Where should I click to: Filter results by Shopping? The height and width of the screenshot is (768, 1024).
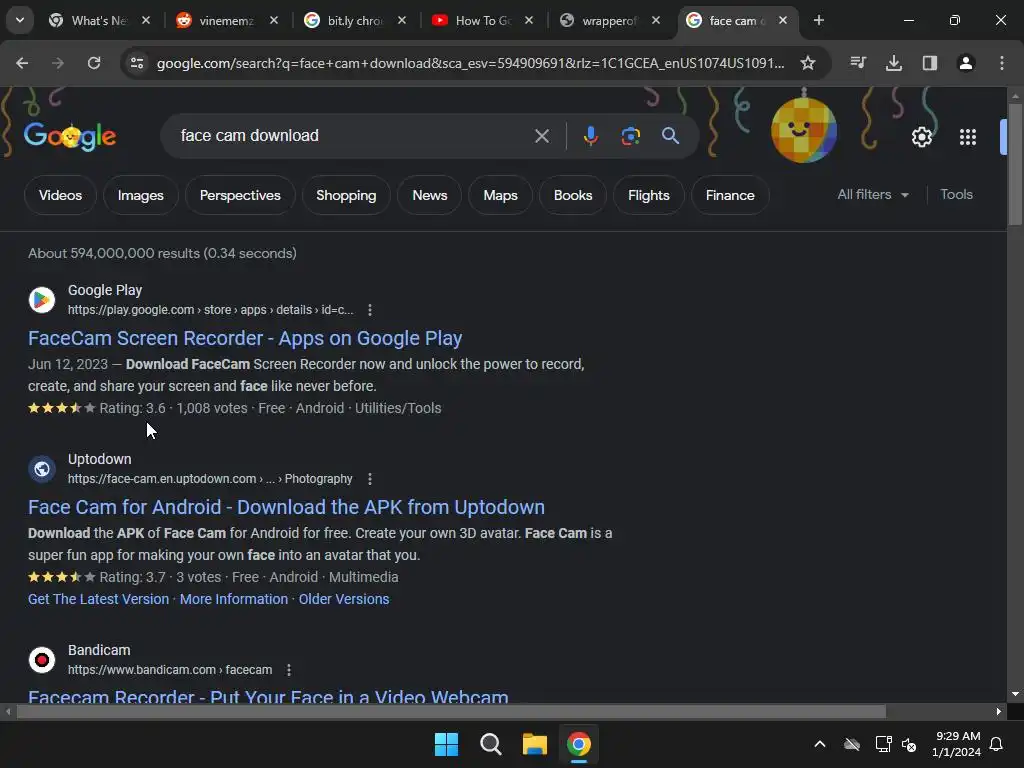point(346,195)
